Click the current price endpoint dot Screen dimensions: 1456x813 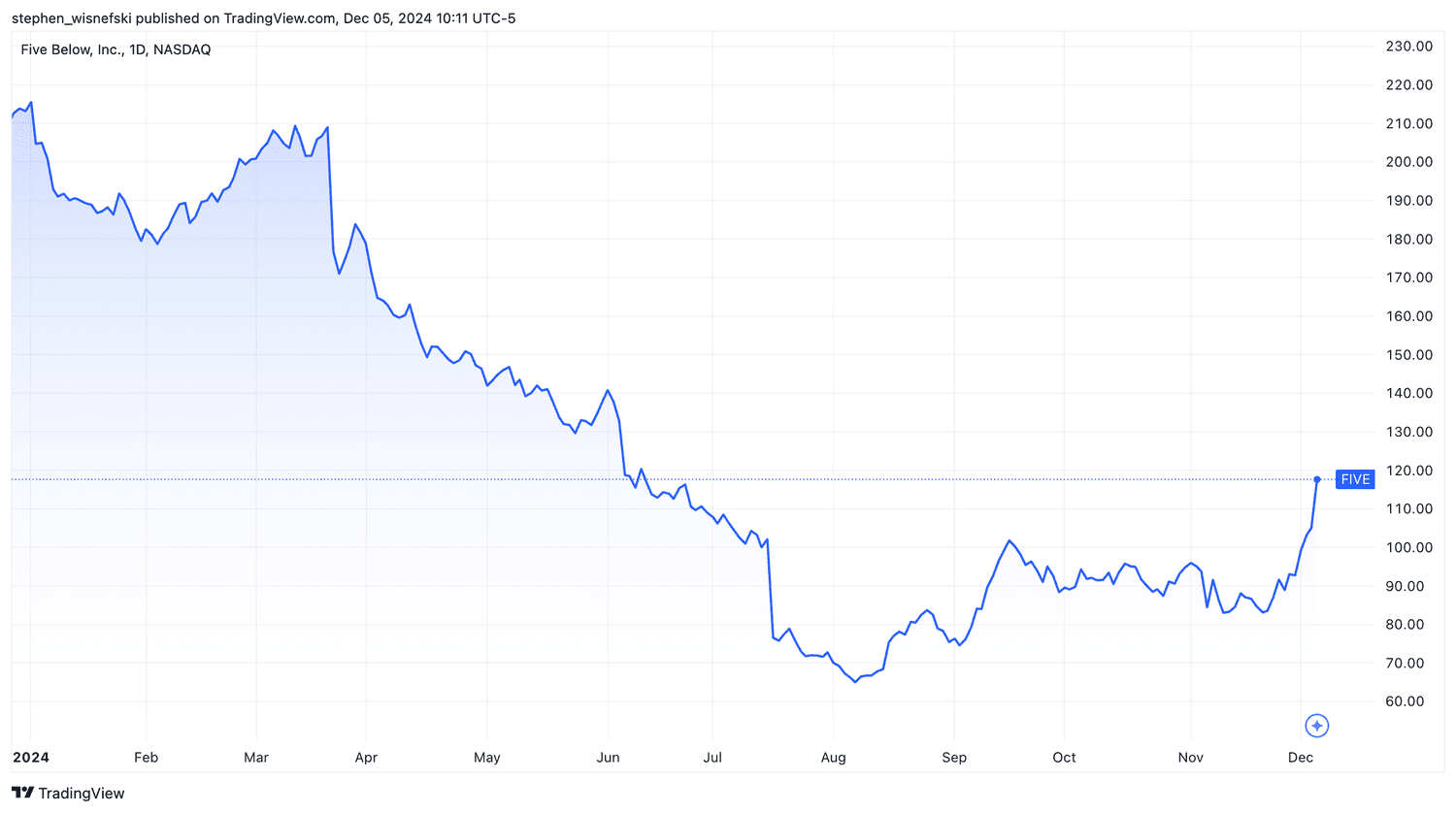[1317, 479]
